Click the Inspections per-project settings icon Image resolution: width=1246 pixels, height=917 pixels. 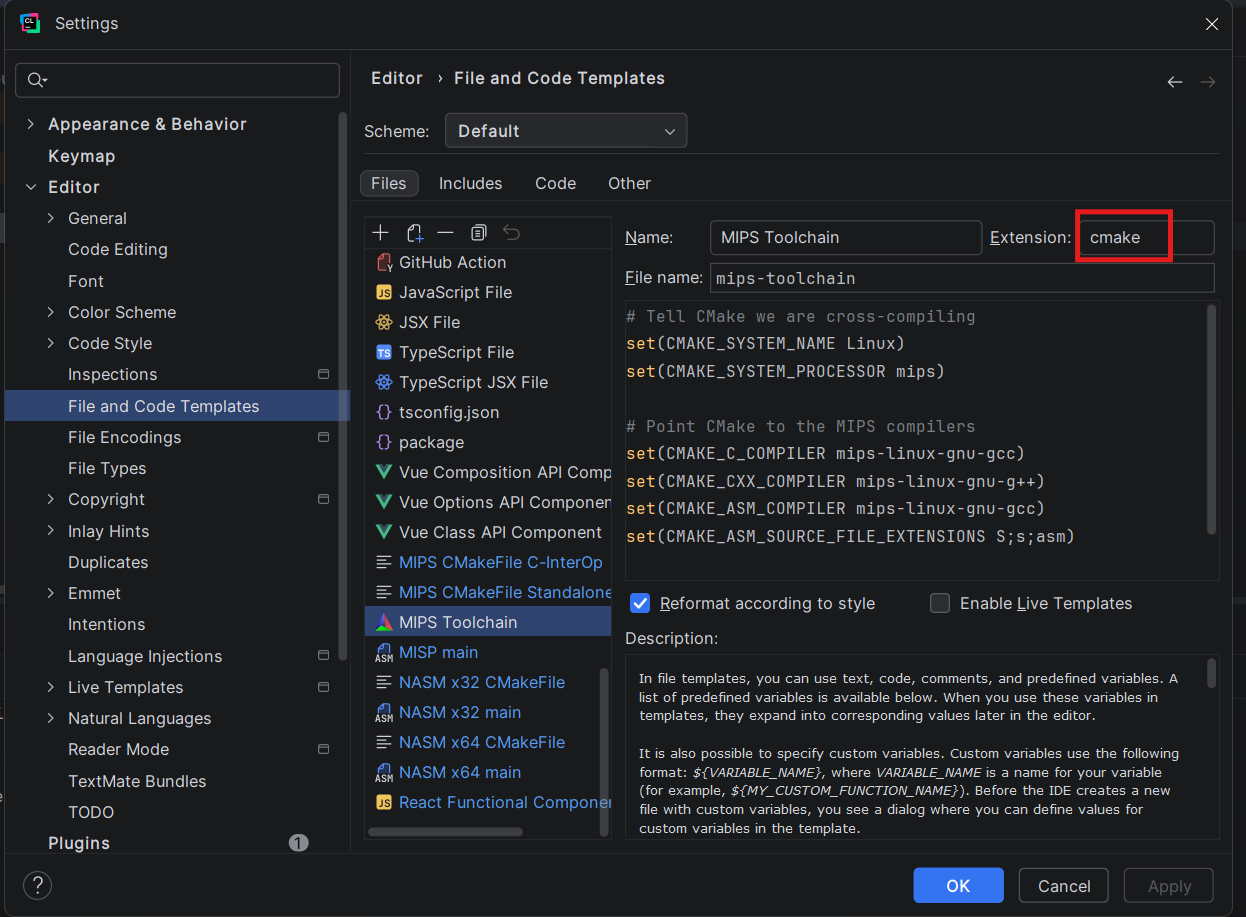tap(323, 374)
